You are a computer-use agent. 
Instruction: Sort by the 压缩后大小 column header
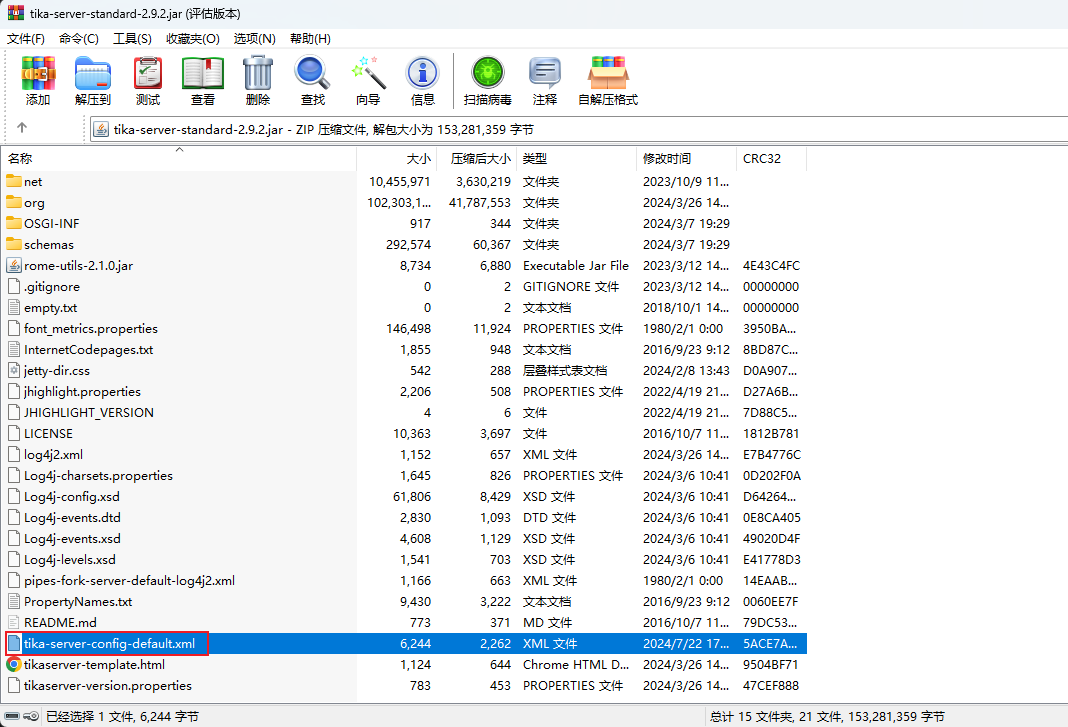(477, 159)
